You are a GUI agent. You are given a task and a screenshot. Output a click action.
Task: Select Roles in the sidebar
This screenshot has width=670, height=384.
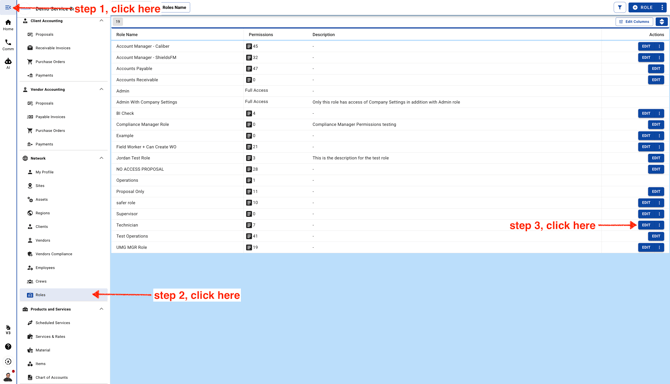tap(63, 295)
